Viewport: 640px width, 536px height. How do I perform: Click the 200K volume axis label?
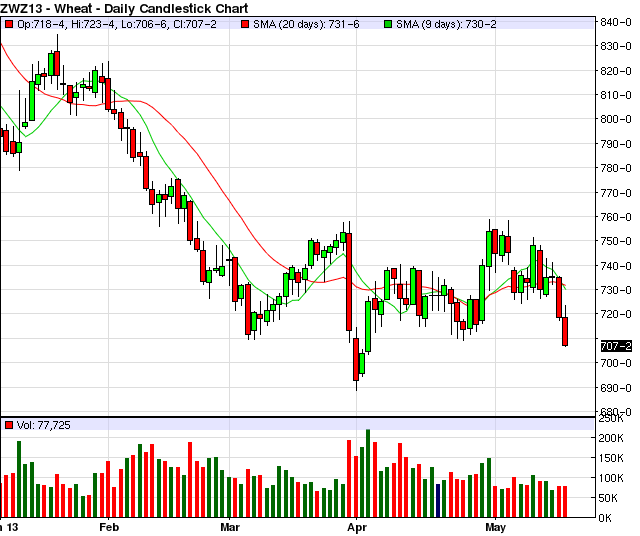pos(611,438)
